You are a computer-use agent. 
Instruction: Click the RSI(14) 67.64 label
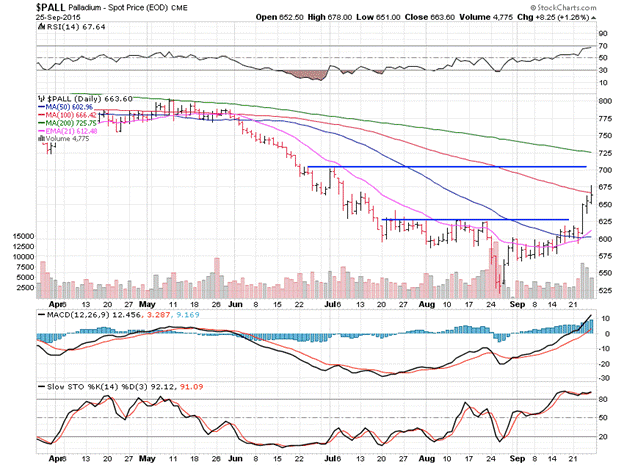tap(76, 27)
